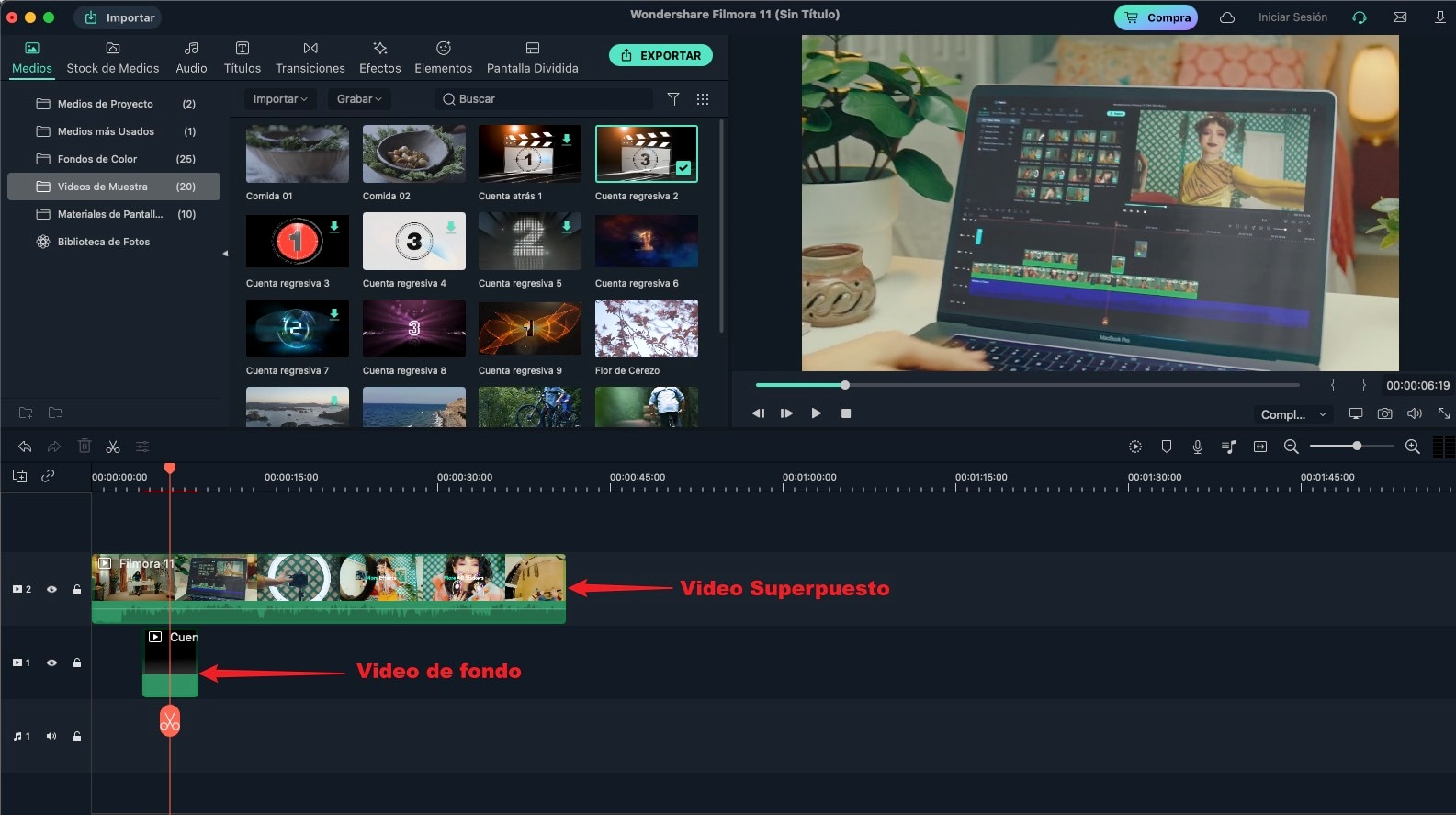The width and height of the screenshot is (1456, 815).
Task: Lock video track 2
Action: click(77, 589)
